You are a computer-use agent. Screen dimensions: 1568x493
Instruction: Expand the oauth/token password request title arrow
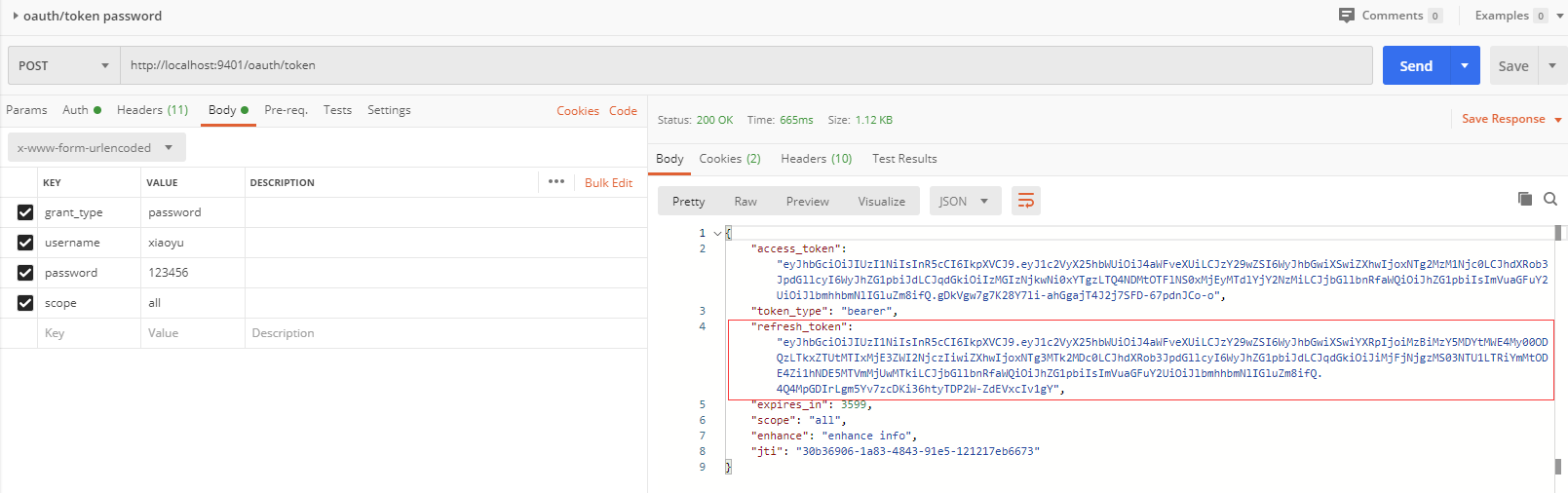coord(16,16)
